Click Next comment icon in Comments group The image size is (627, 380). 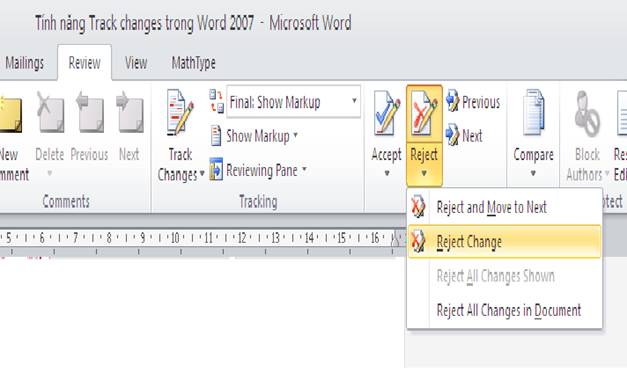[129, 112]
